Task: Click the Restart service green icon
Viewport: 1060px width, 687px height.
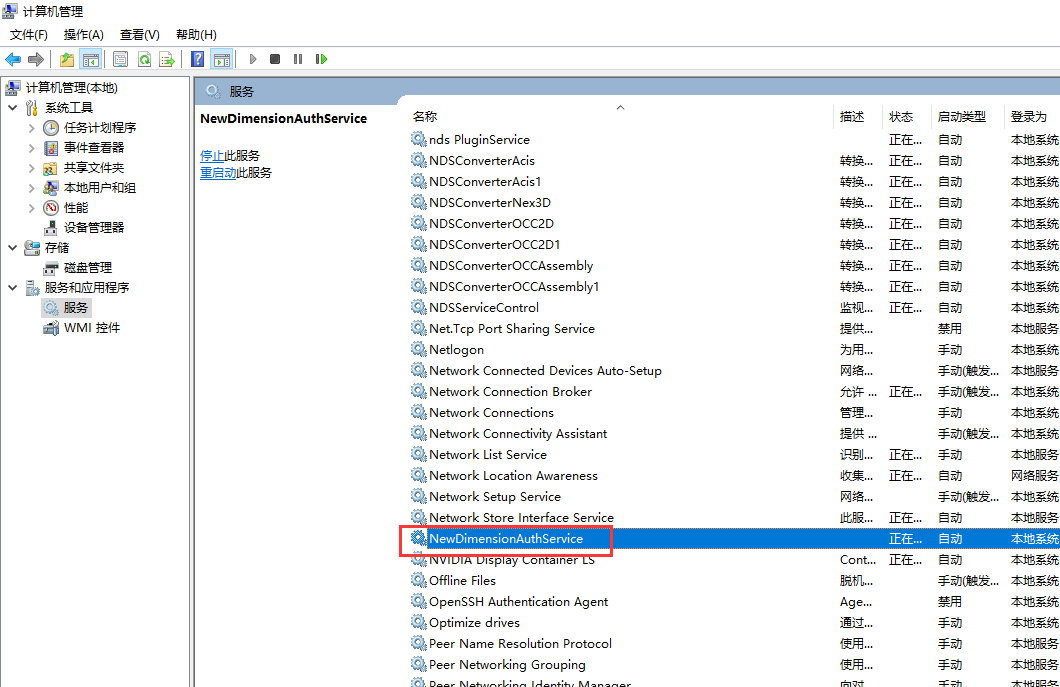Action: pyautogui.click(x=321, y=59)
